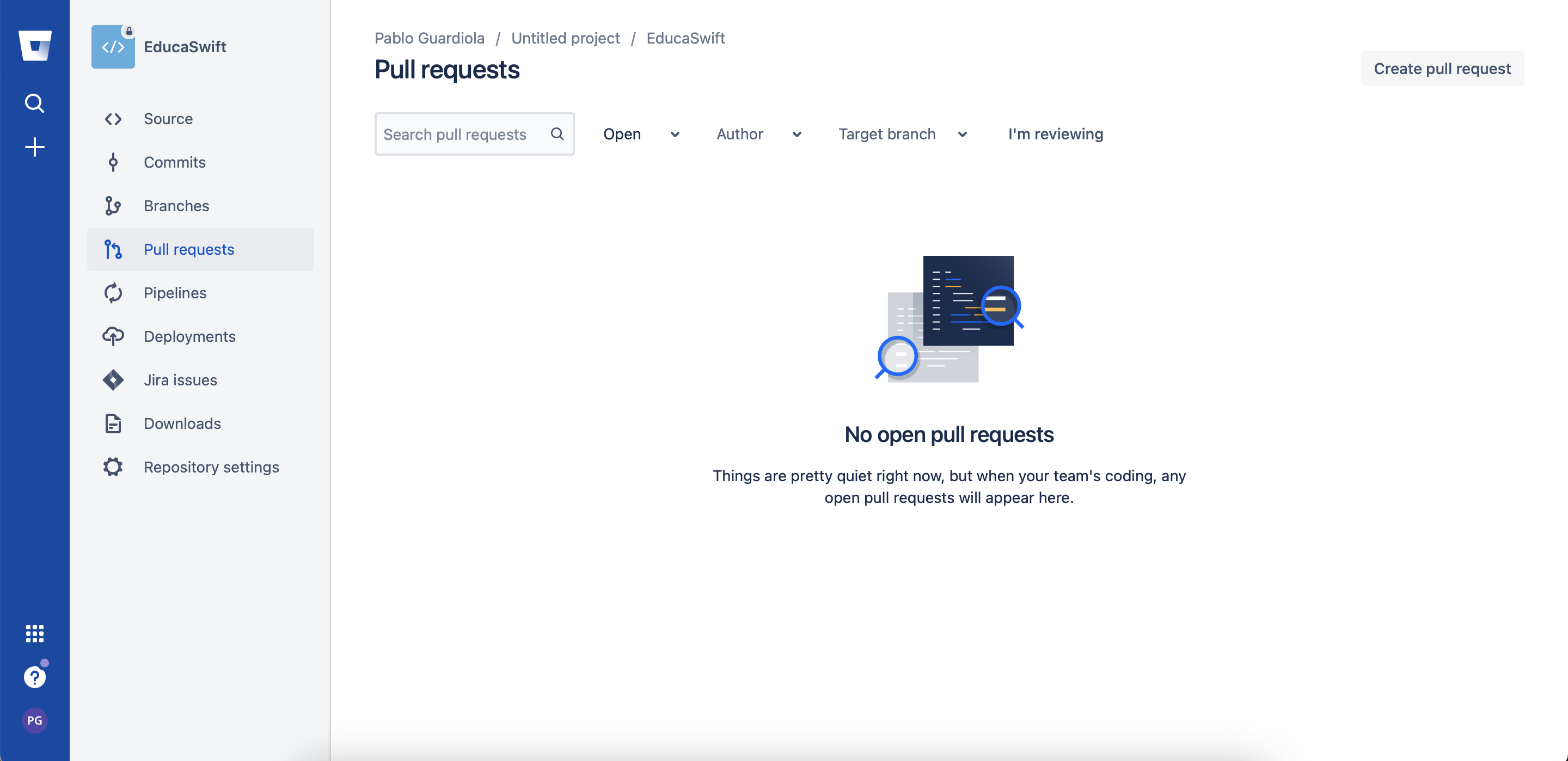This screenshot has width=1568, height=761.
Task: Toggle the I'm reviewing filter
Action: pos(1055,134)
